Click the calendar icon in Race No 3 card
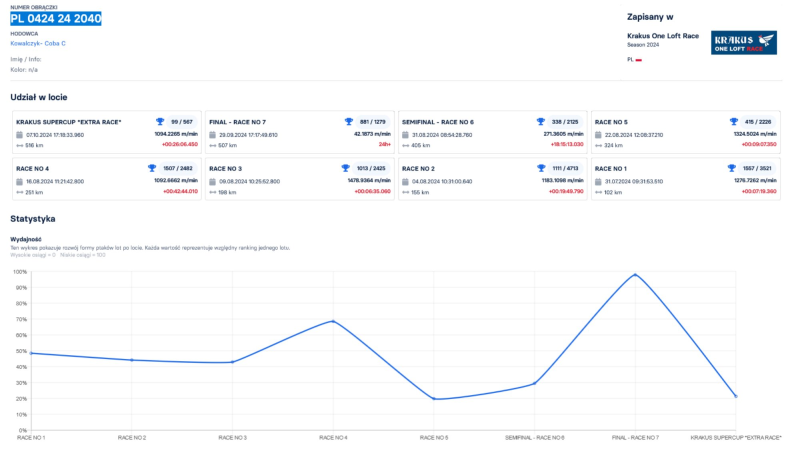The image size is (800, 457). point(213,181)
